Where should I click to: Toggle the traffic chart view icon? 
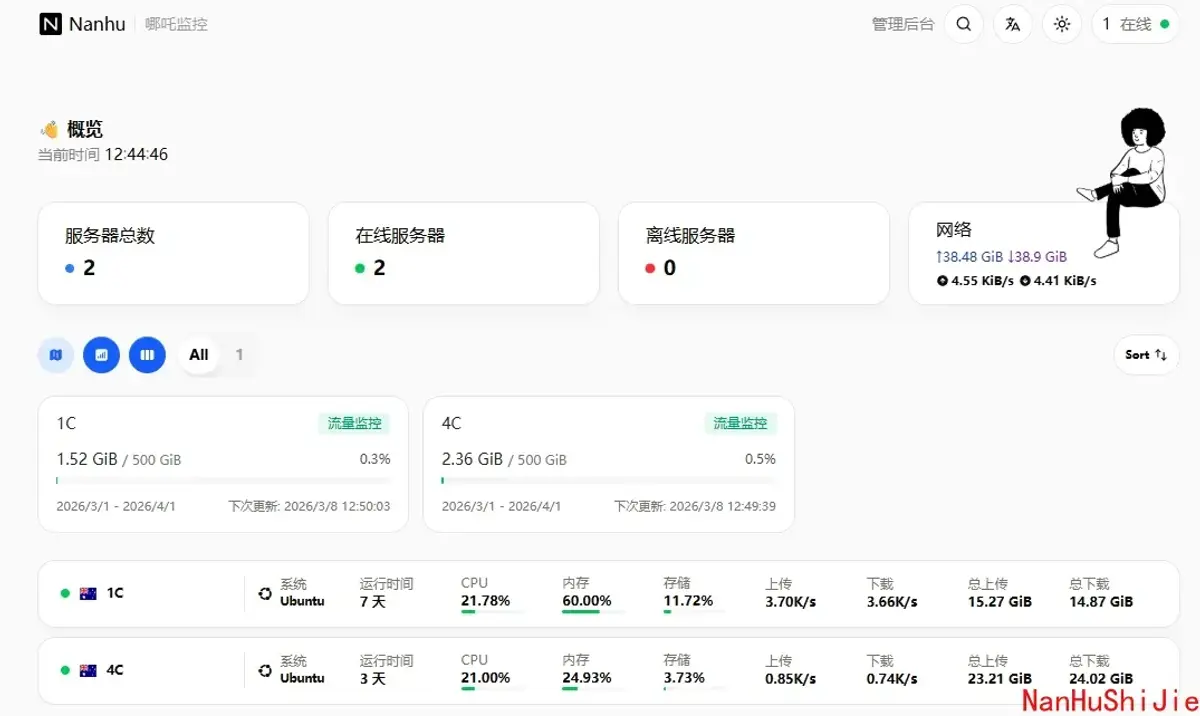[x=101, y=354]
